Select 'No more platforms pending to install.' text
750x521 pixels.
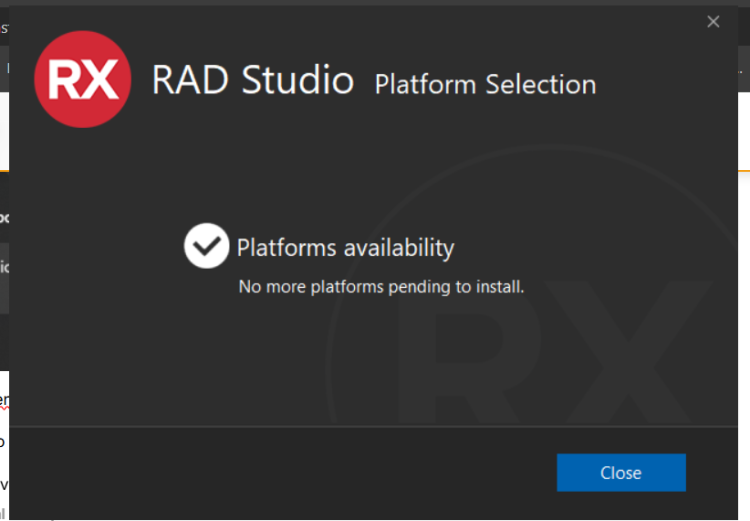(381, 287)
